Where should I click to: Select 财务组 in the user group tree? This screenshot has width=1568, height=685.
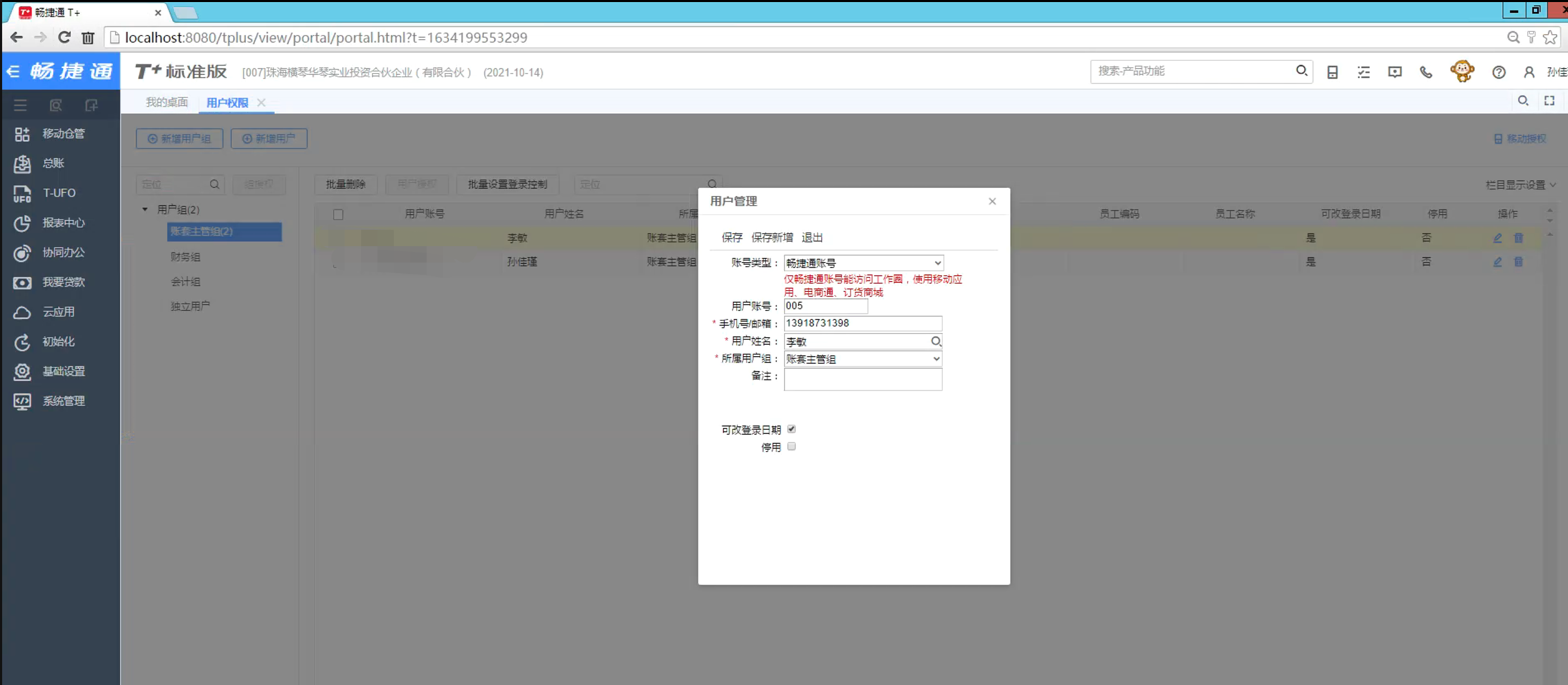click(186, 257)
